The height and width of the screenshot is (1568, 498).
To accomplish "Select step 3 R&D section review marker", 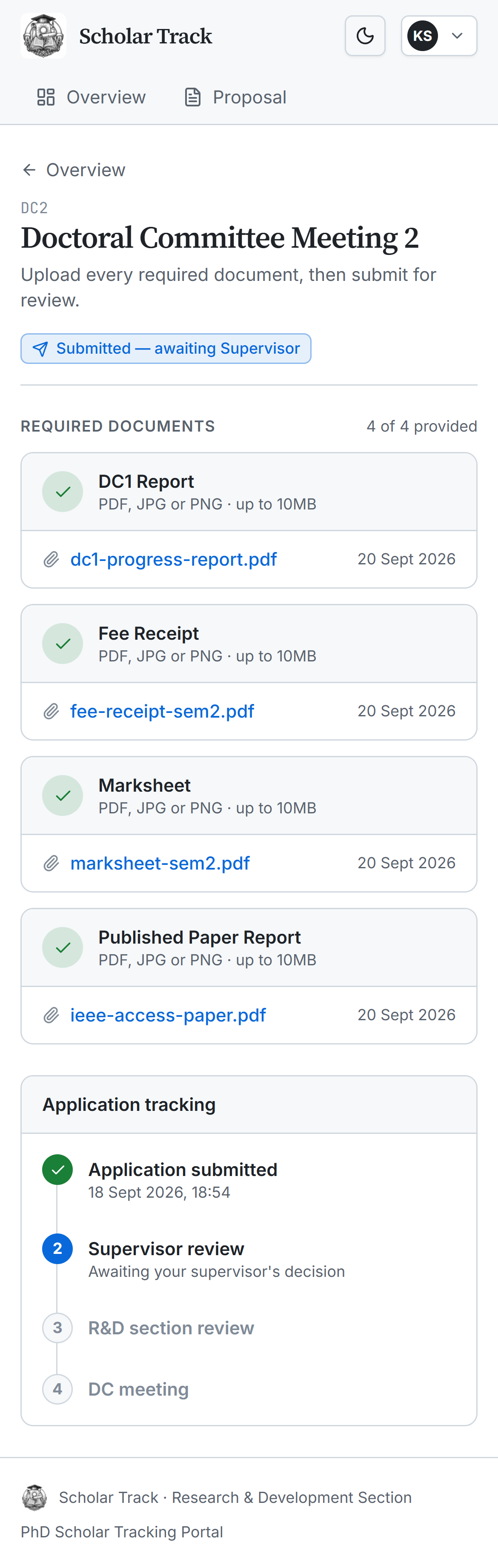I will 57,1328.
